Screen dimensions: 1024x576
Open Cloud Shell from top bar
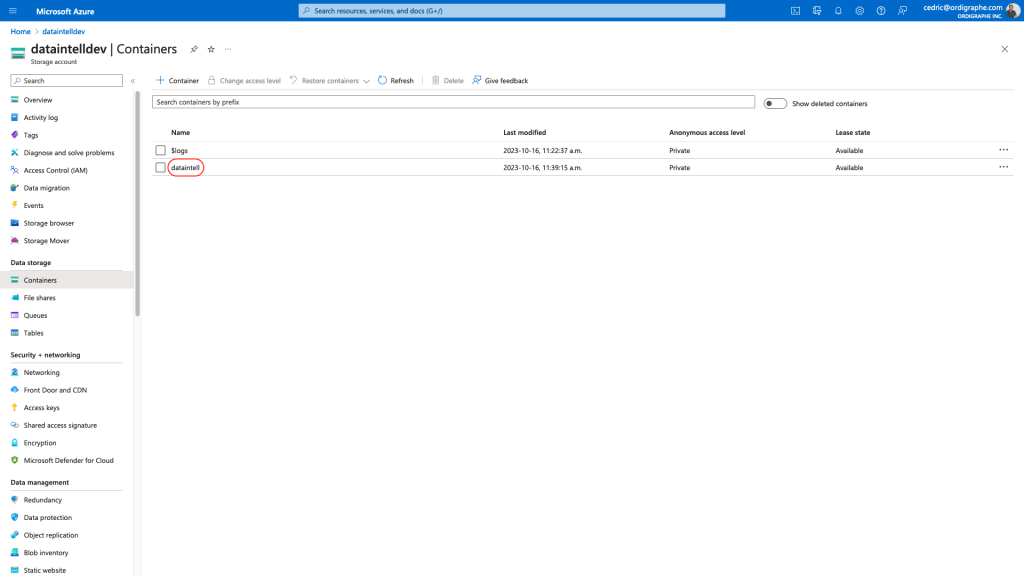[795, 11]
